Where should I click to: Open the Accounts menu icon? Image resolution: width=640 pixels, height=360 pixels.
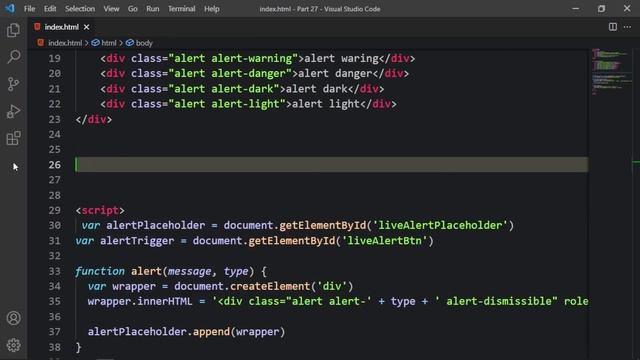(x=13, y=318)
